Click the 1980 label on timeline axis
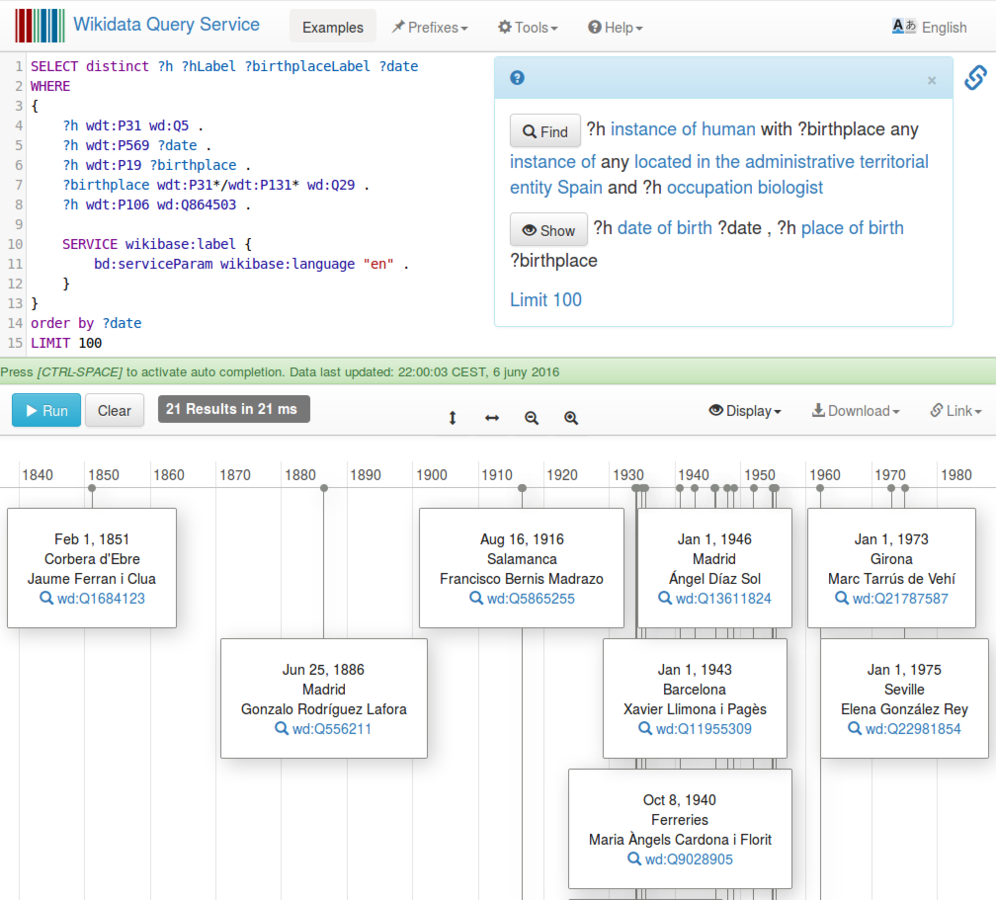The width and height of the screenshot is (996, 900). pyautogui.click(x=956, y=474)
